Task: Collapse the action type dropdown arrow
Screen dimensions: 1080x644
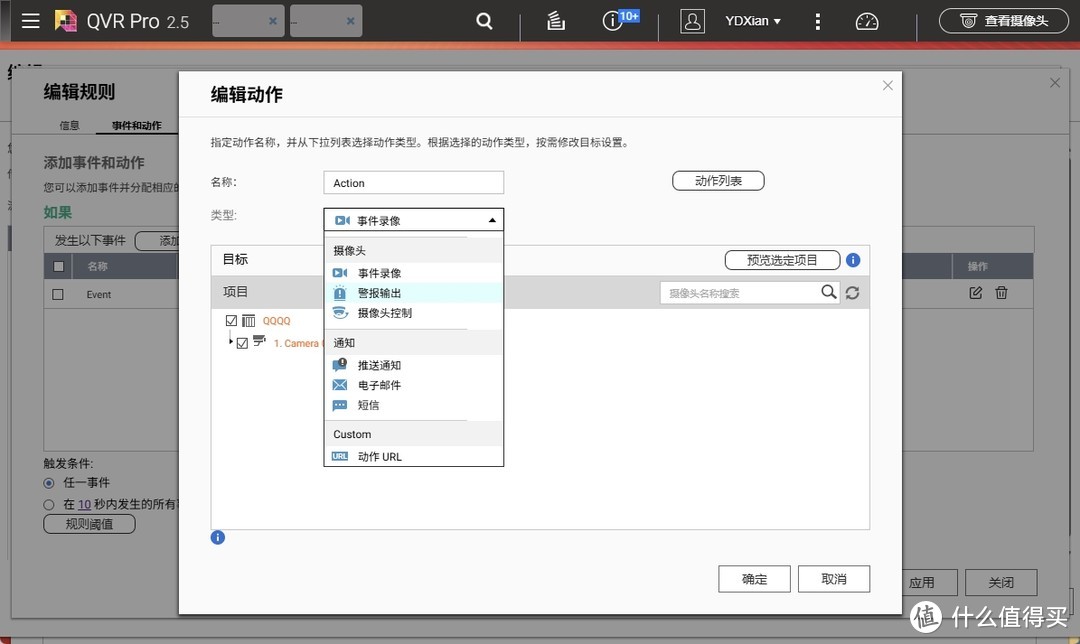Action: tap(491, 219)
